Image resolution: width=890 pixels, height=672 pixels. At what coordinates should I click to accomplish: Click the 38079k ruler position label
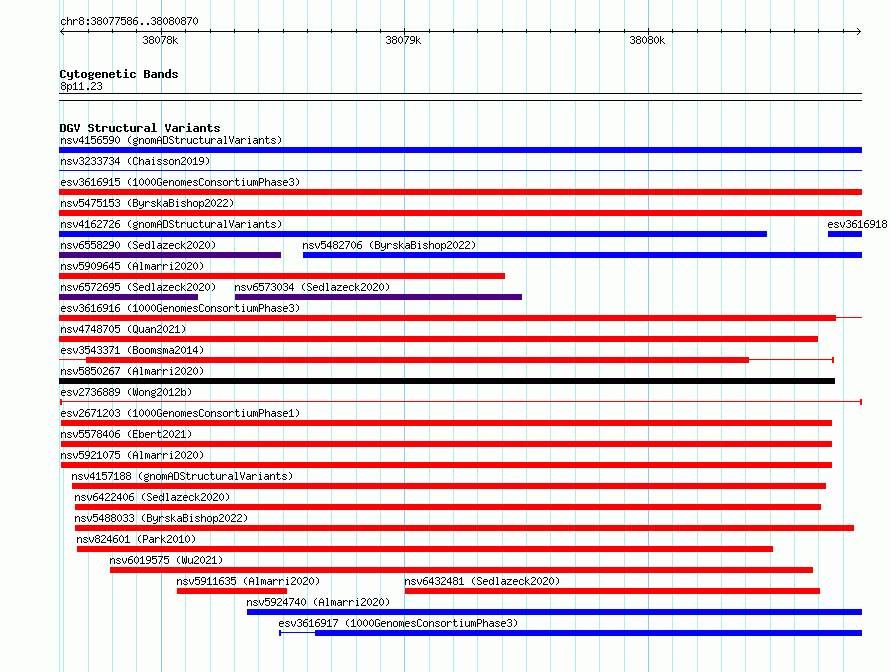click(403, 40)
